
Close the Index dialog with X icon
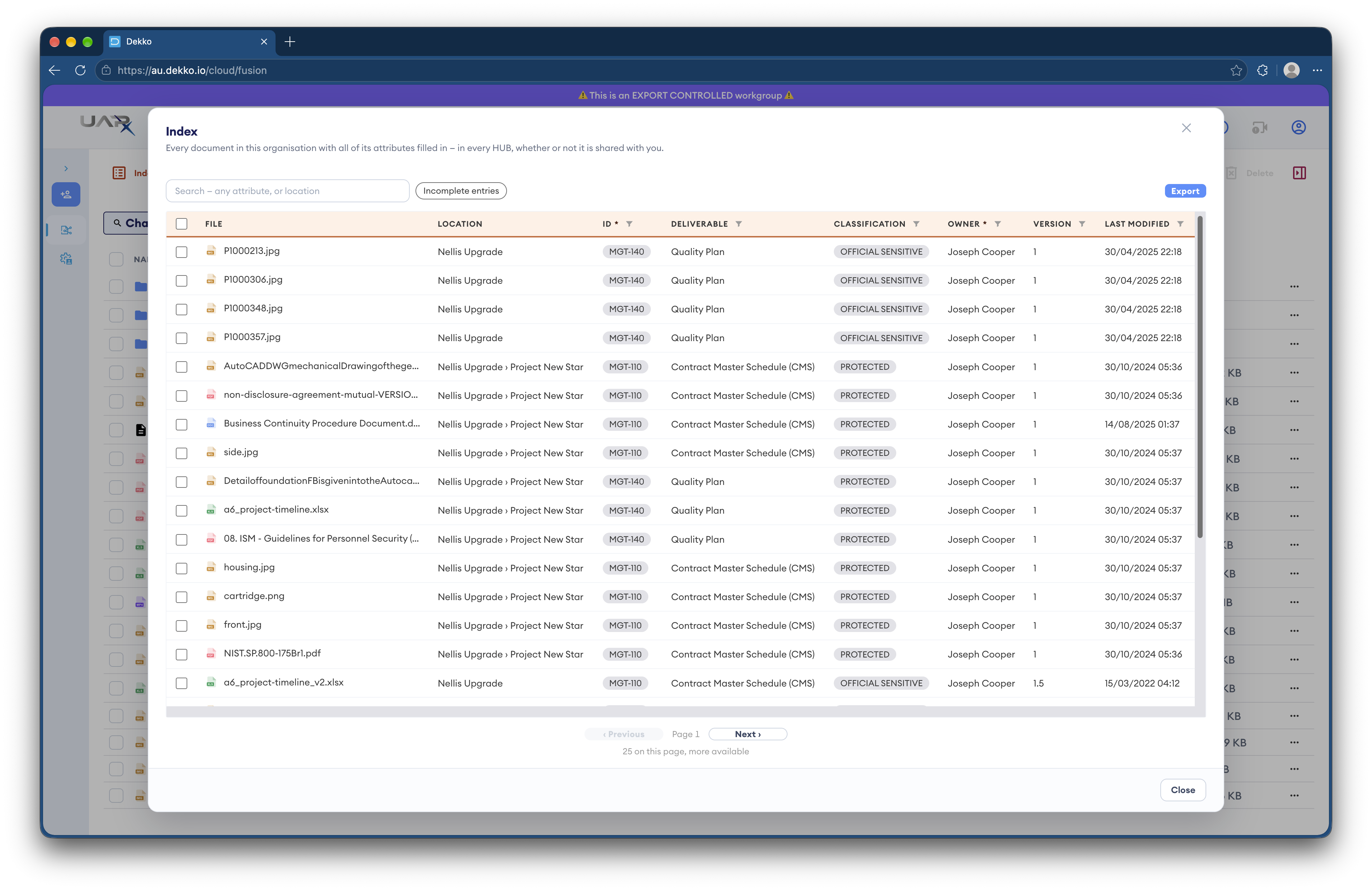pos(1186,128)
